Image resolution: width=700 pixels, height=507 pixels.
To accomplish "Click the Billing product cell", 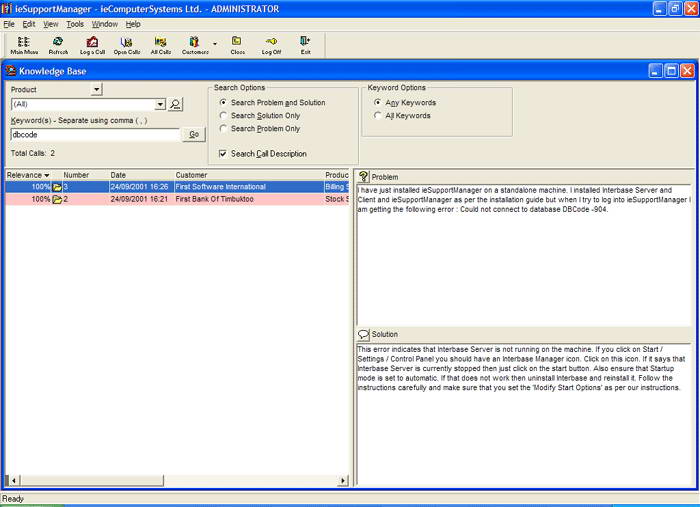I will pyautogui.click(x=337, y=187).
